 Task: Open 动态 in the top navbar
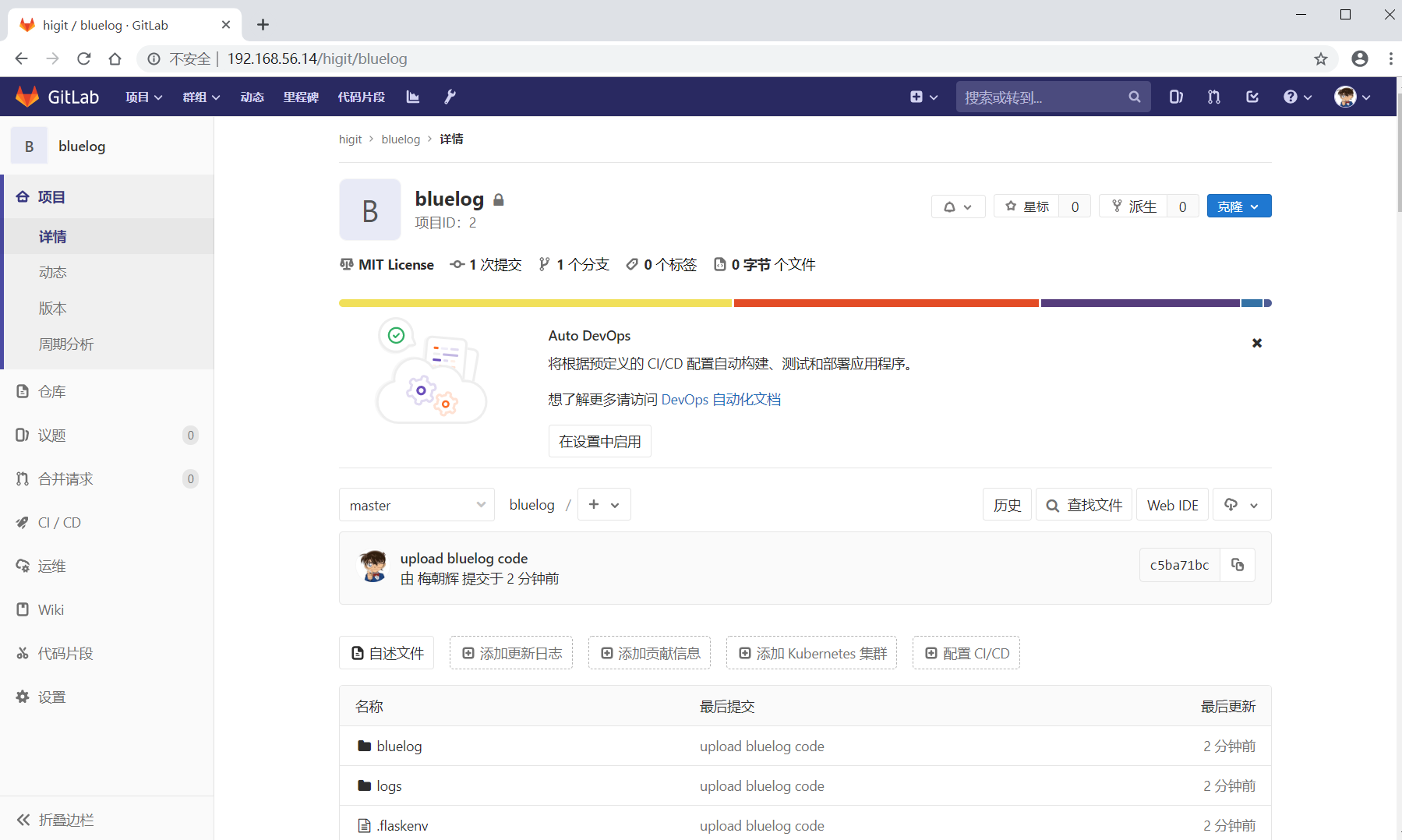(252, 97)
